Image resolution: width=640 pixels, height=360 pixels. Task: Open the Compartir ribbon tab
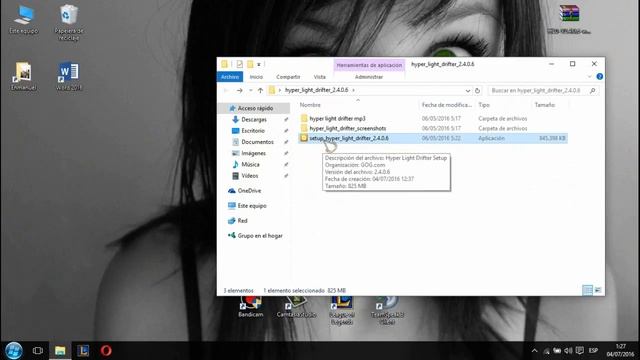(x=288, y=77)
